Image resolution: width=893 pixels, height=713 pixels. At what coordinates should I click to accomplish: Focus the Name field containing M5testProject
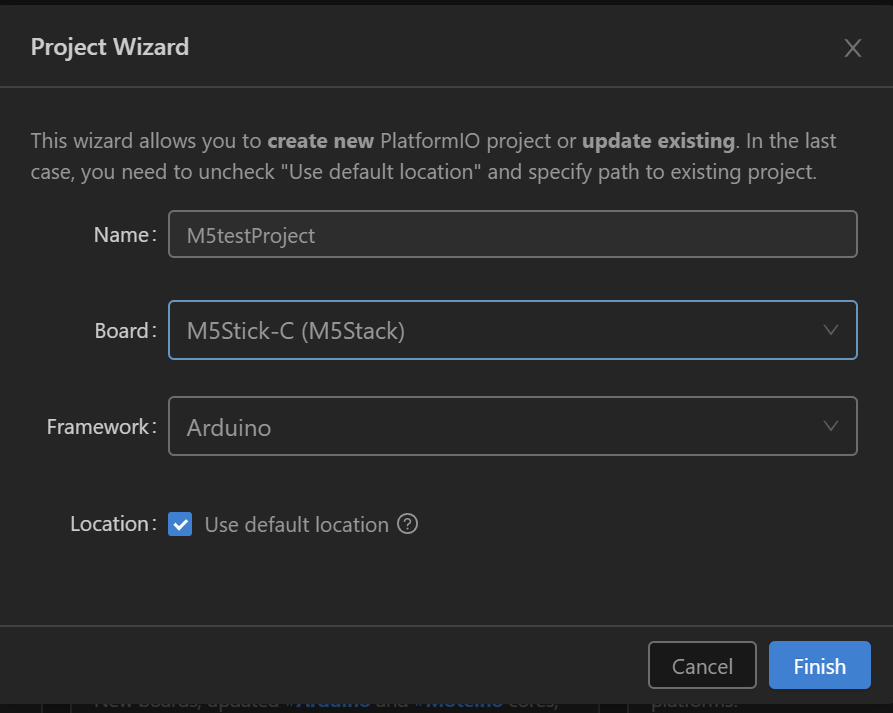tap(512, 235)
